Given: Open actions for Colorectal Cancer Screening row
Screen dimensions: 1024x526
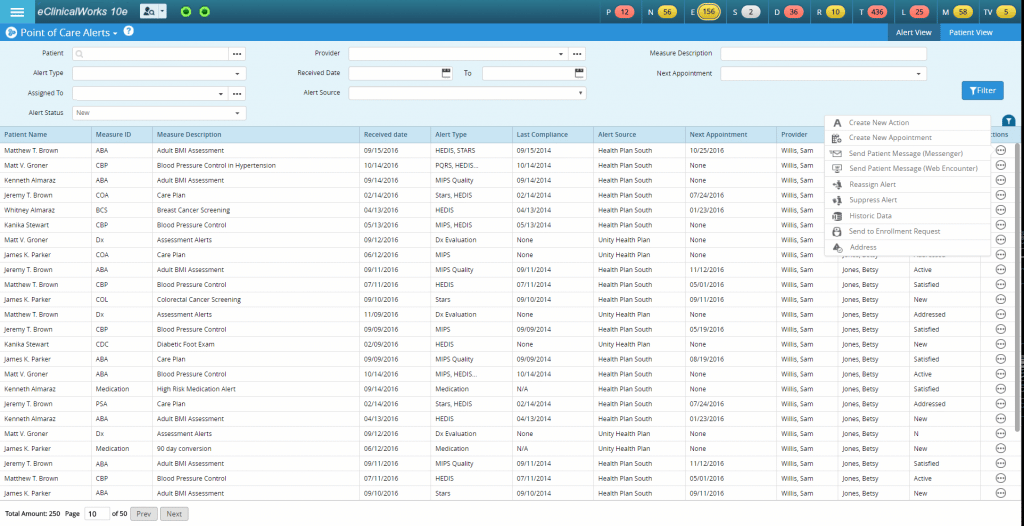Looking at the screenshot, I should [x=1000, y=299].
